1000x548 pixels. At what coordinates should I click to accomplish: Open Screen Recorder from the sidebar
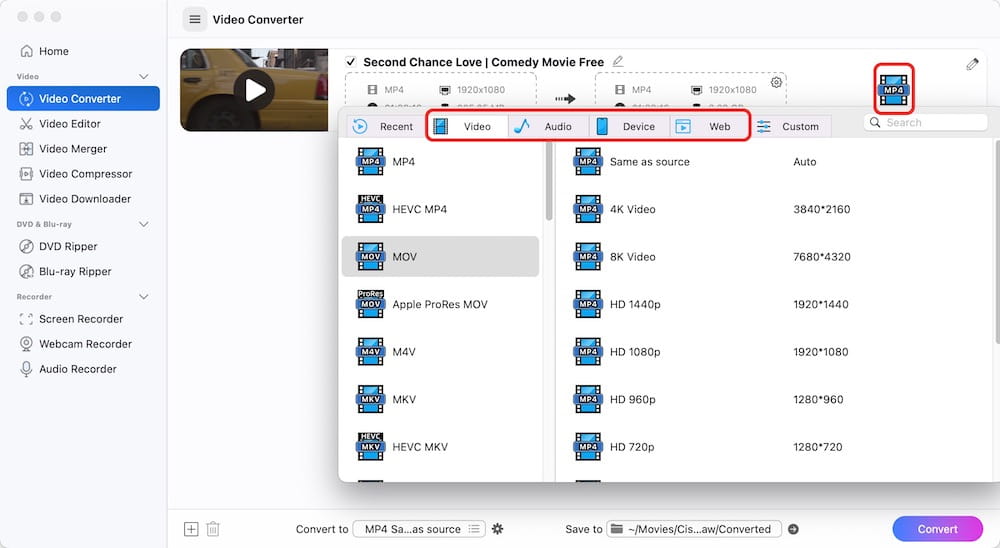click(x=71, y=319)
